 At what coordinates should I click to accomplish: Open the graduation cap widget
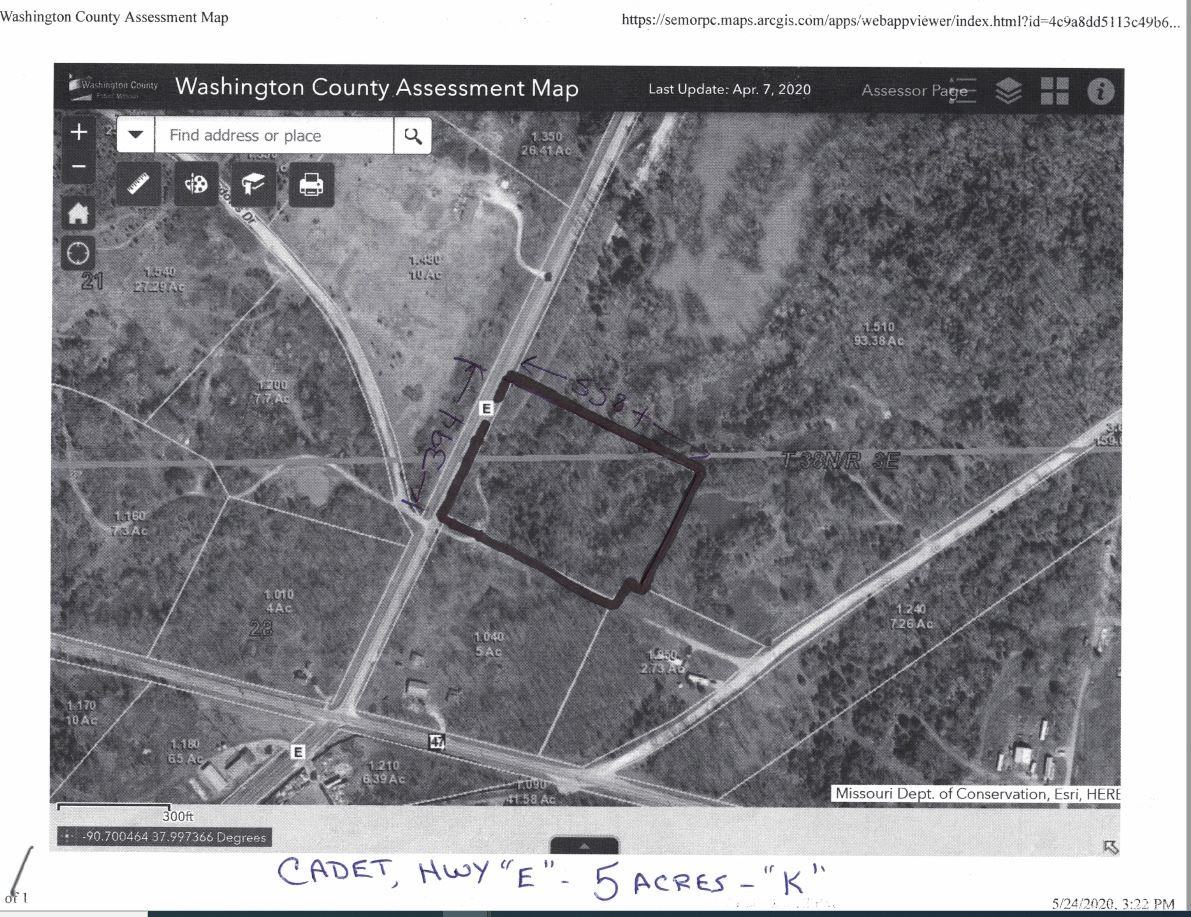(254, 185)
